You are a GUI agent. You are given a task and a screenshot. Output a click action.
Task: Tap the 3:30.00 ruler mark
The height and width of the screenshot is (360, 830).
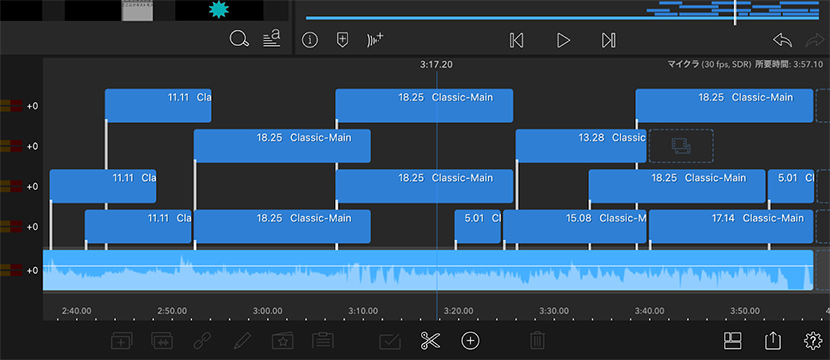coord(554,311)
